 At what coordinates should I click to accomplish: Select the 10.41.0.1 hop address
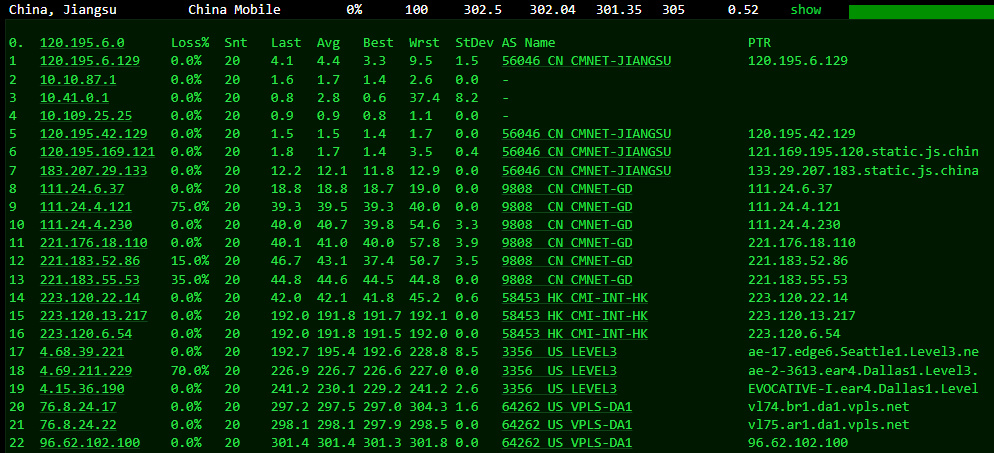[x=74, y=98]
